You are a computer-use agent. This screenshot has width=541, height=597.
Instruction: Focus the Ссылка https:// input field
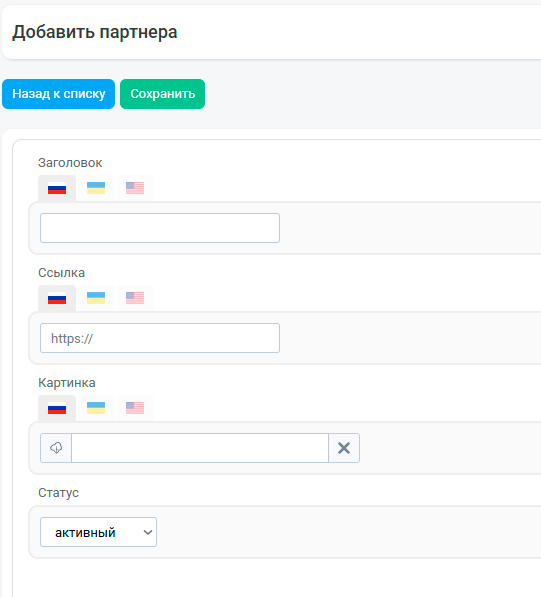pos(160,338)
